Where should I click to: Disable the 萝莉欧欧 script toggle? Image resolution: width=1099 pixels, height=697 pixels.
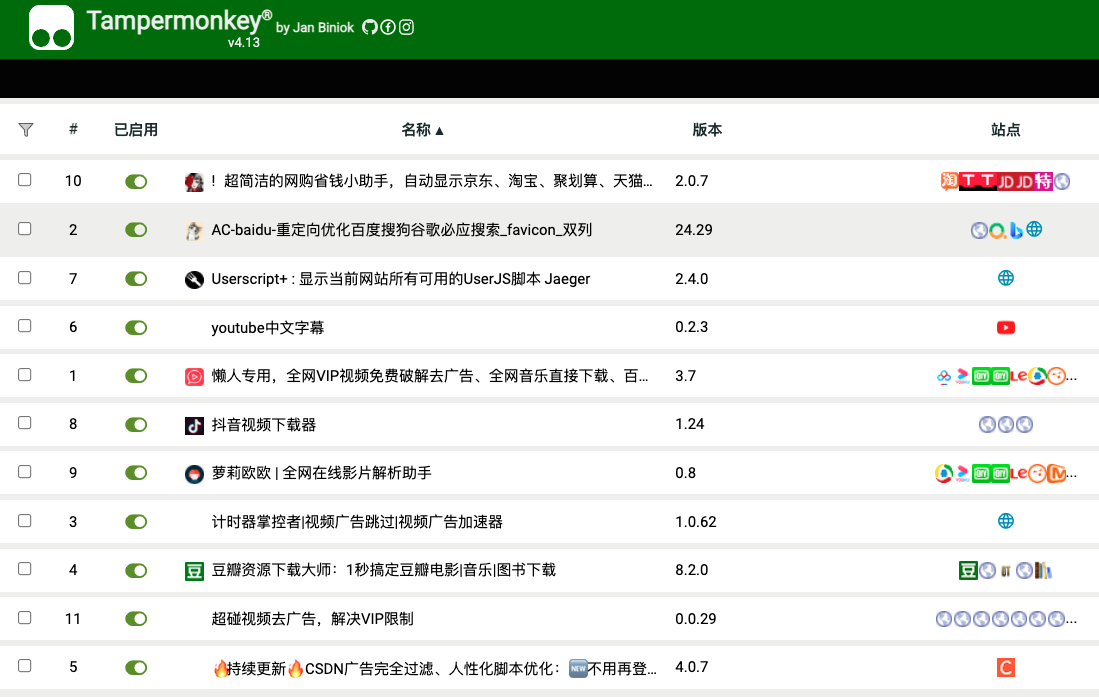pyautogui.click(x=136, y=473)
